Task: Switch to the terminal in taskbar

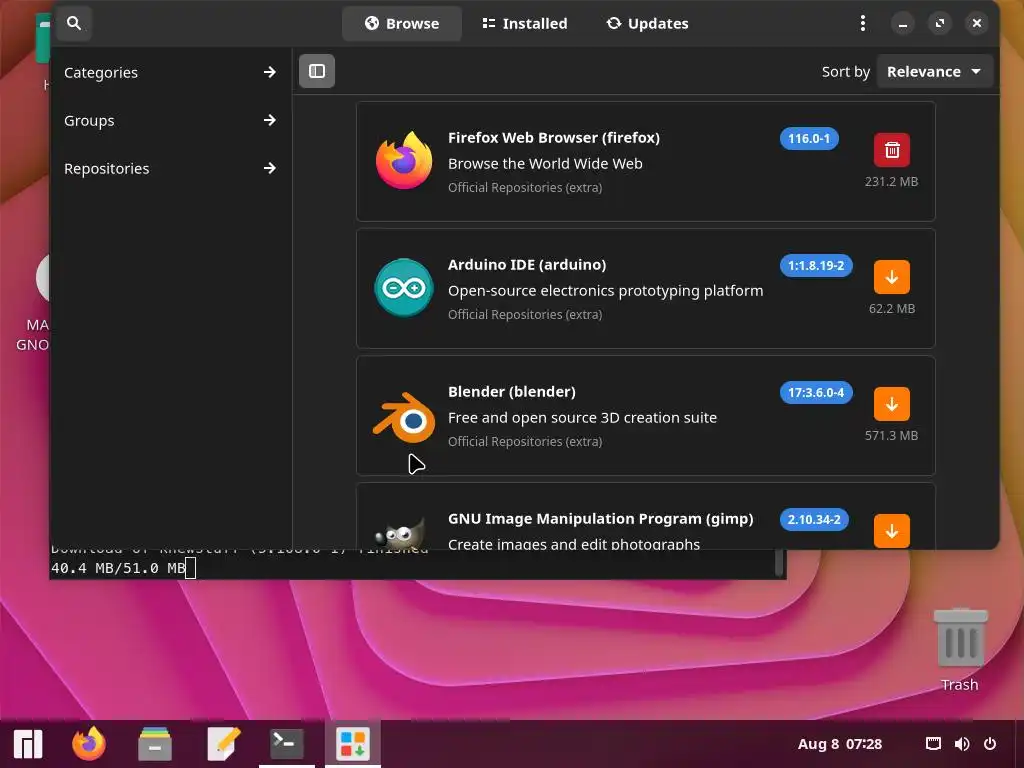Action: tap(287, 744)
